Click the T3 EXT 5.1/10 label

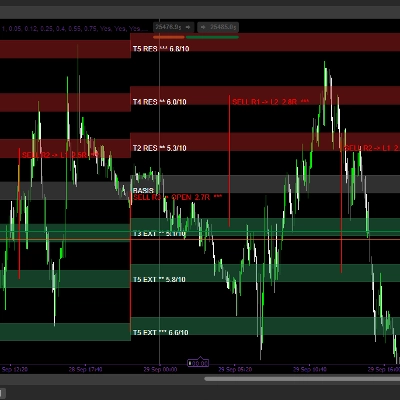click(x=159, y=234)
